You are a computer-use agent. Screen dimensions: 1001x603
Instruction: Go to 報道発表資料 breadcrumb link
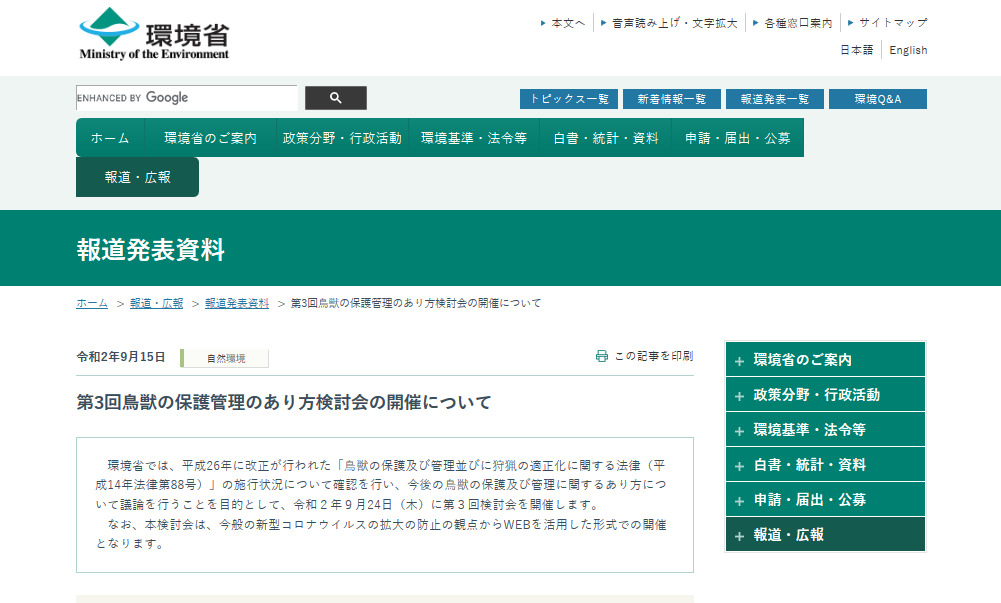click(x=237, y=303)
